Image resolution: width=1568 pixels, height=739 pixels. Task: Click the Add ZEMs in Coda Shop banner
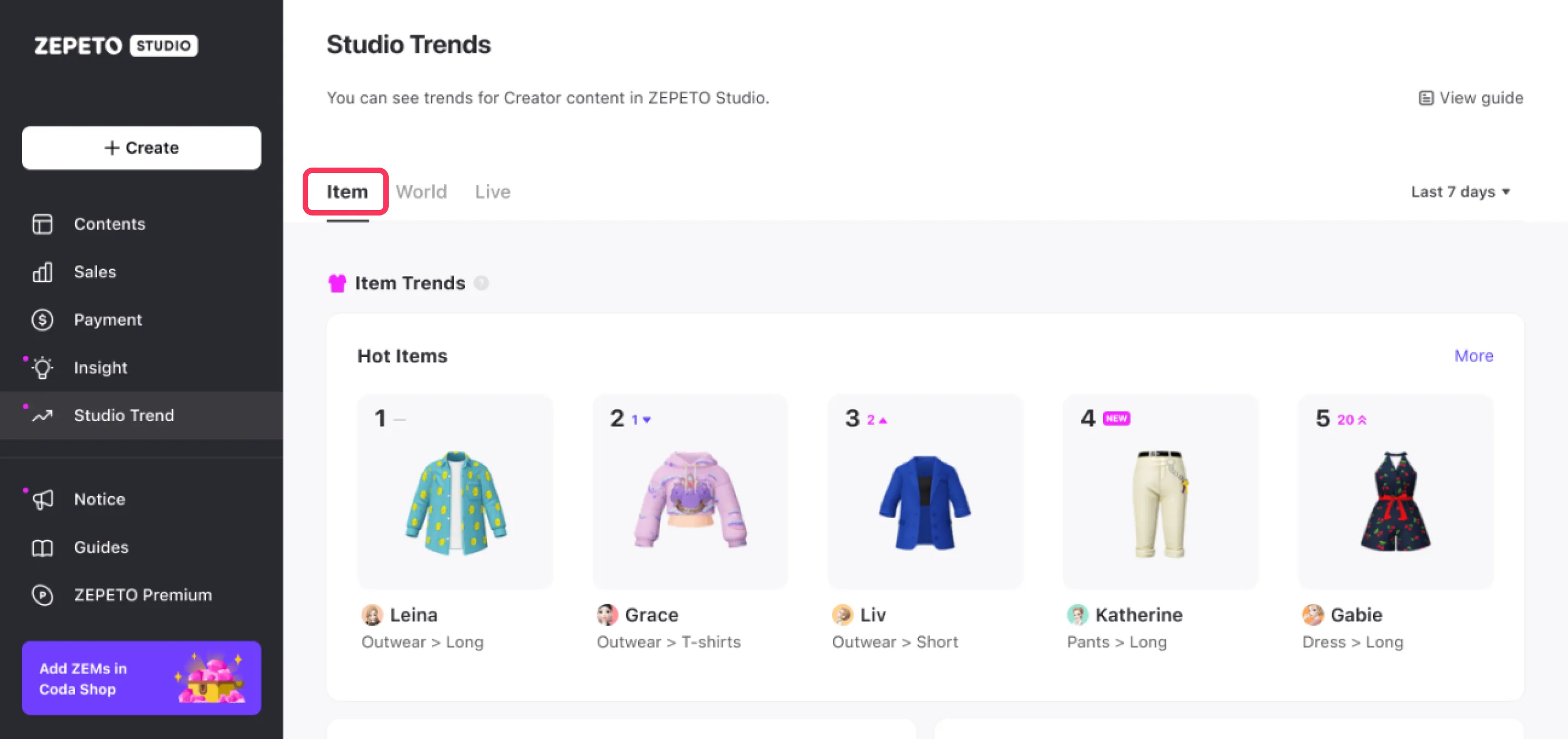point(141,678)
